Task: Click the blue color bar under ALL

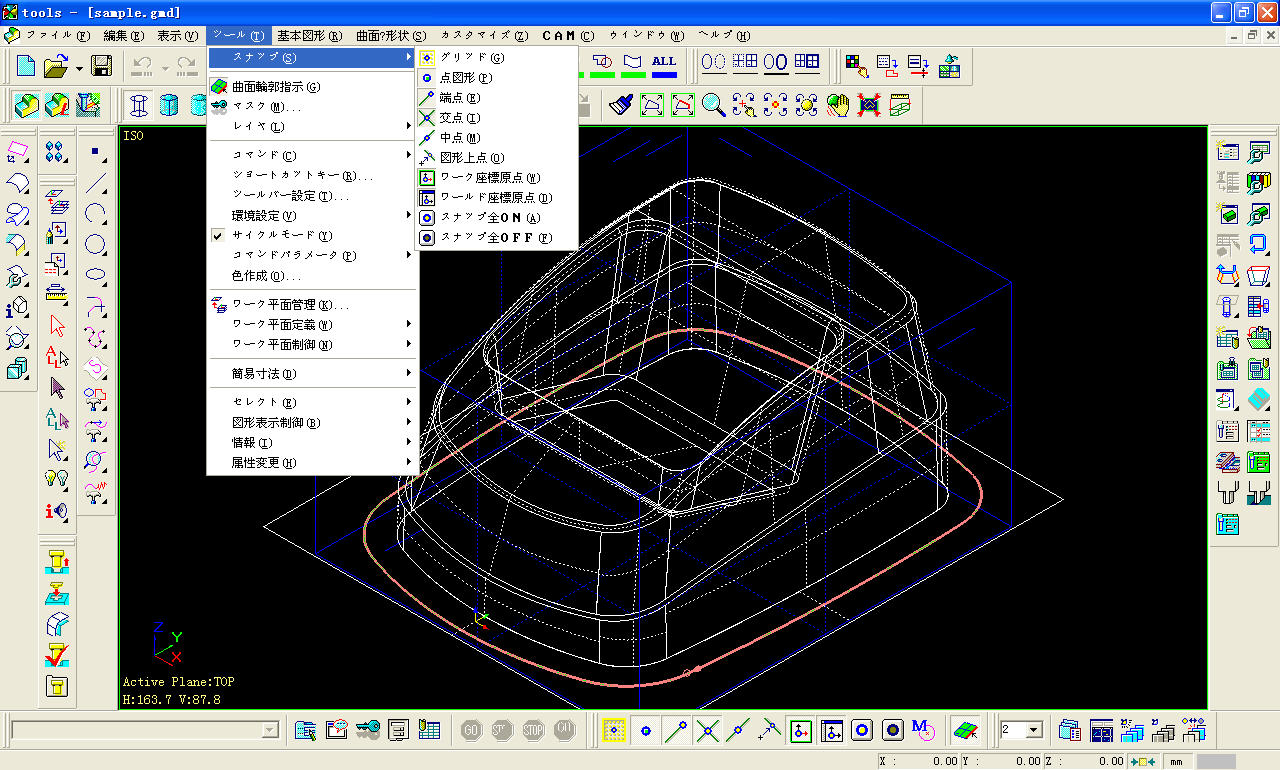Action: pyautogui.click(x=664, y=76)
